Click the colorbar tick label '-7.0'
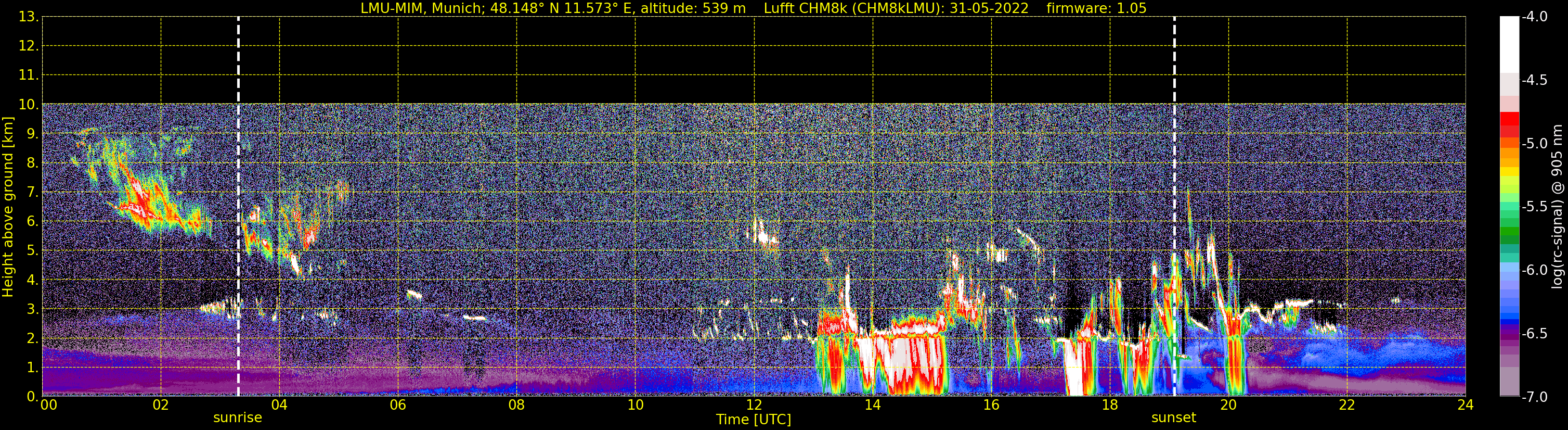The image size is (1568, 430). coord(1535,397)
